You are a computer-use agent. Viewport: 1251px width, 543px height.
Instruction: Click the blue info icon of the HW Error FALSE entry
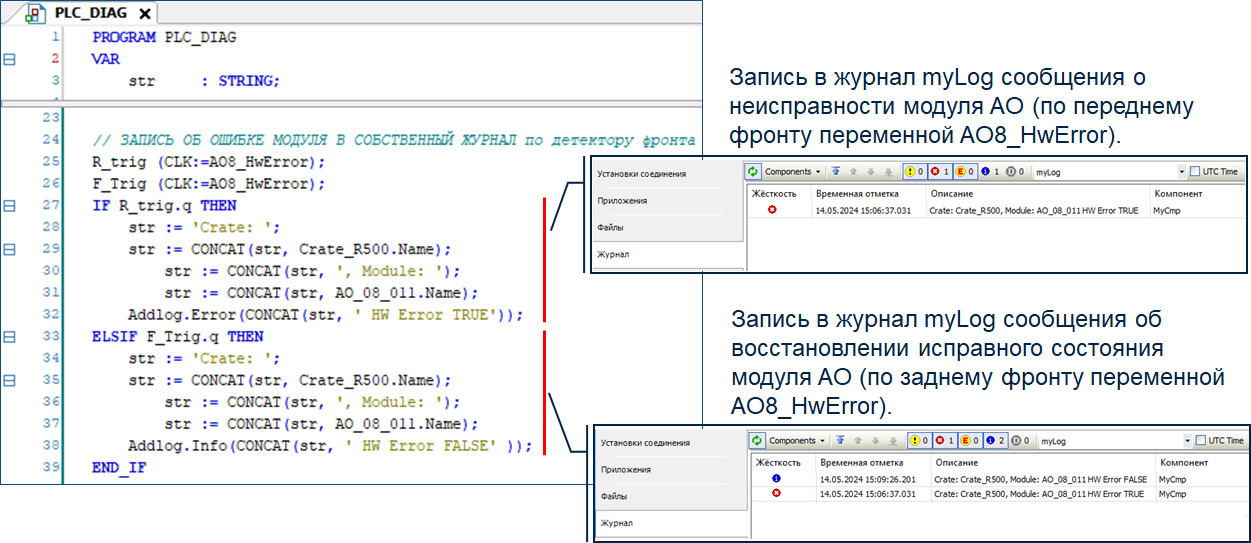pos(776,479)
